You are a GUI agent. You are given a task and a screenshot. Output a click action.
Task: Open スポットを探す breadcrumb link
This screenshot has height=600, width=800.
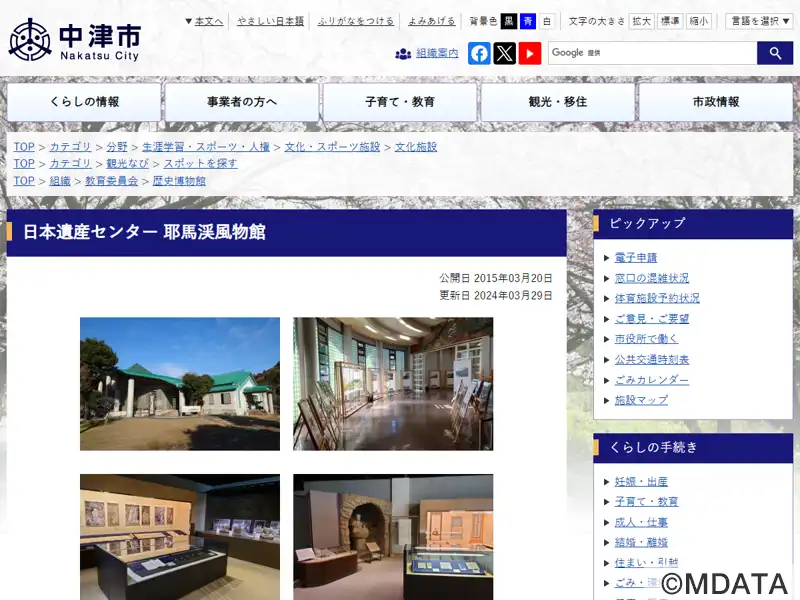[200, 164]
